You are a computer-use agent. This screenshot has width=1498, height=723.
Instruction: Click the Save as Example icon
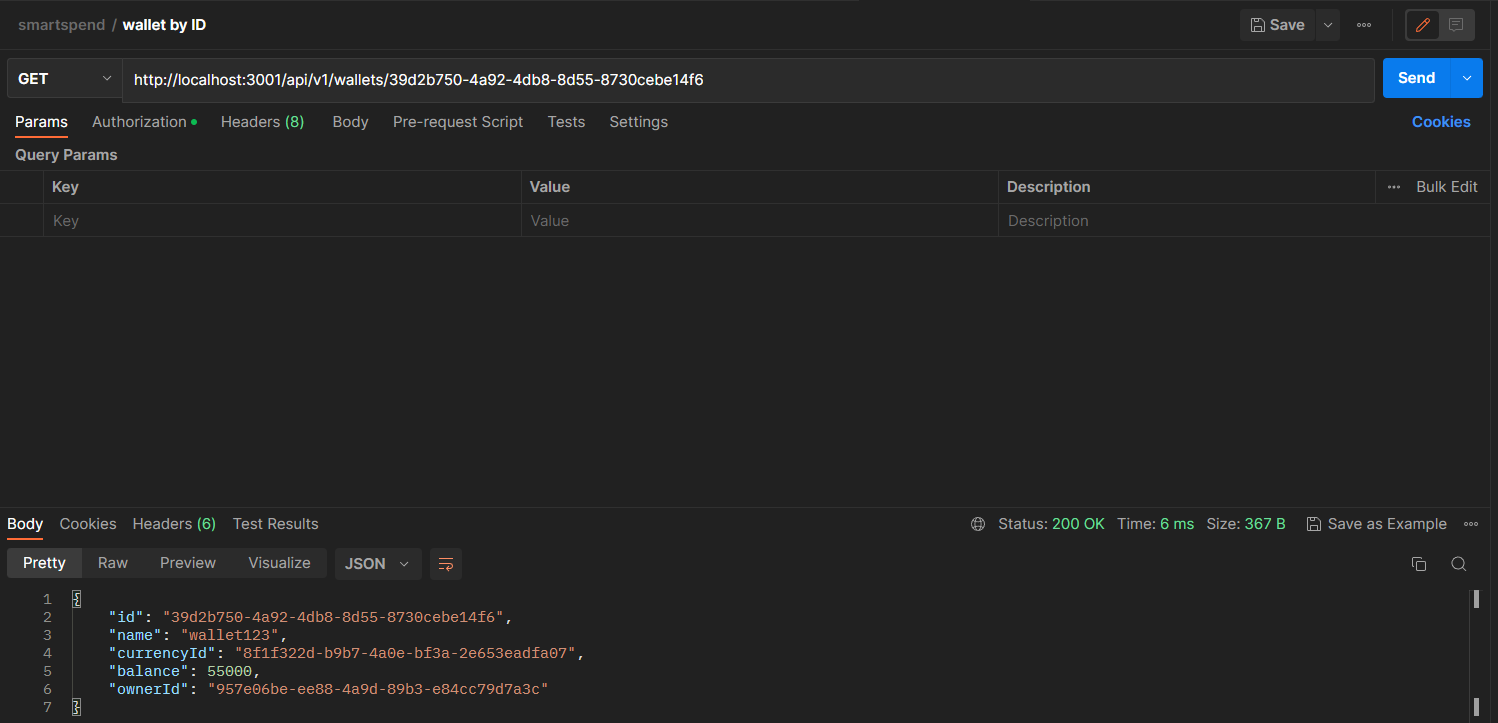[x=1313, y=523]
